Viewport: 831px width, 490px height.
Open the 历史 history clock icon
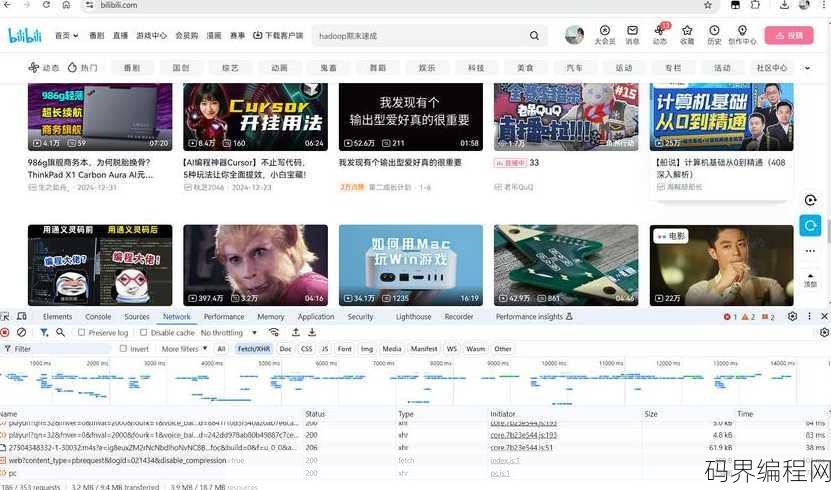714,35
